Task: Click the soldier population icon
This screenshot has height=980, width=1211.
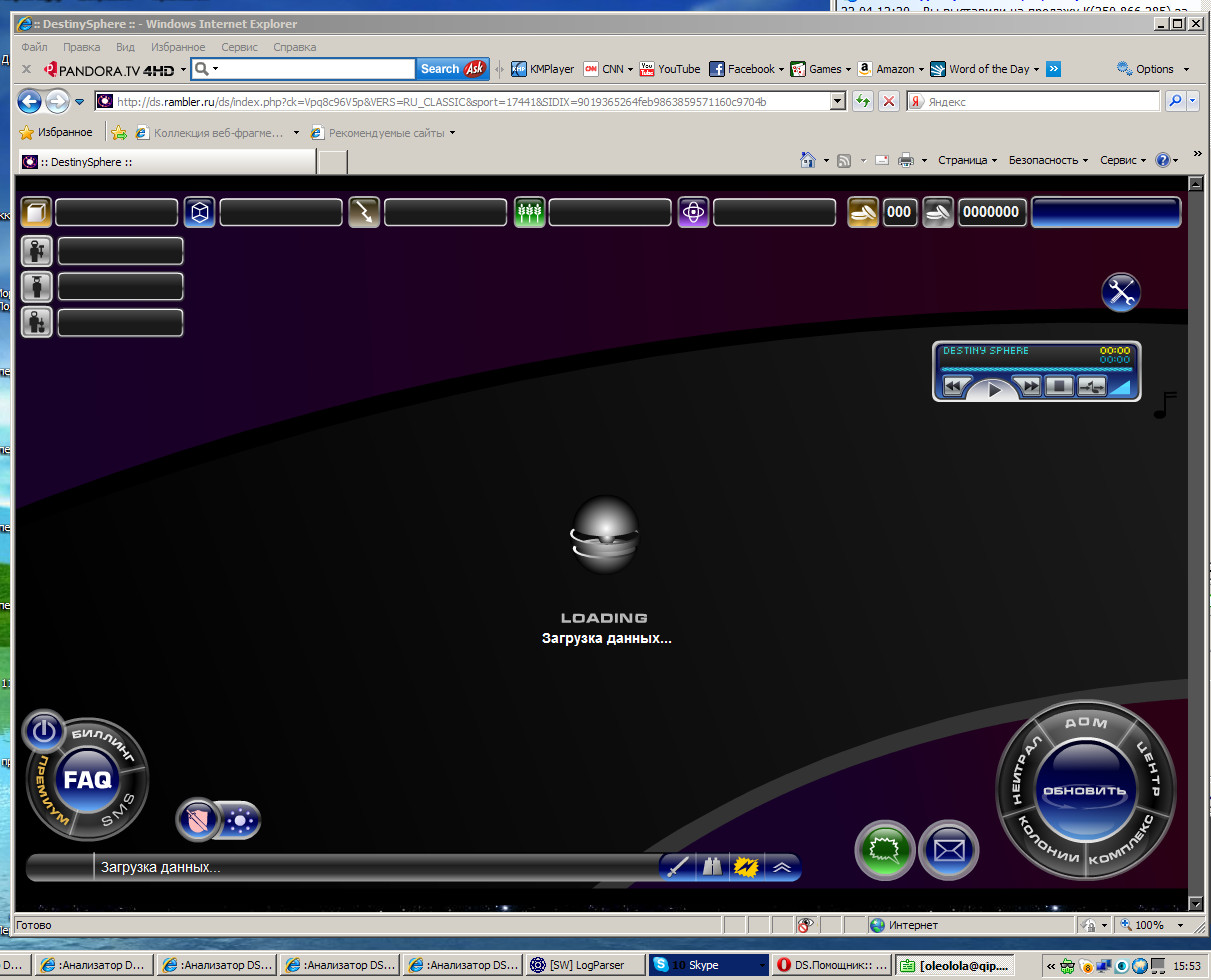Action: tap(37, 322)
